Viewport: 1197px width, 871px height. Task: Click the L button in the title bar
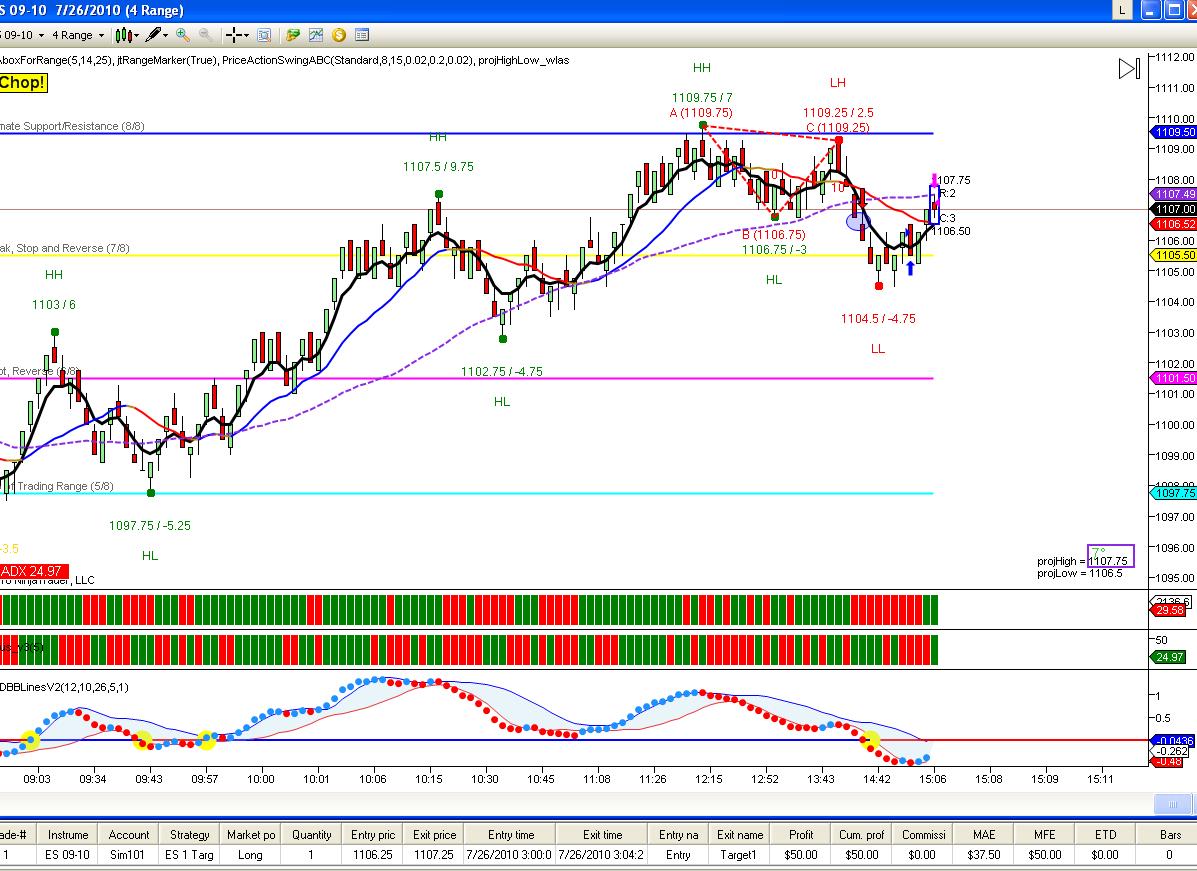coord(1121,10)
